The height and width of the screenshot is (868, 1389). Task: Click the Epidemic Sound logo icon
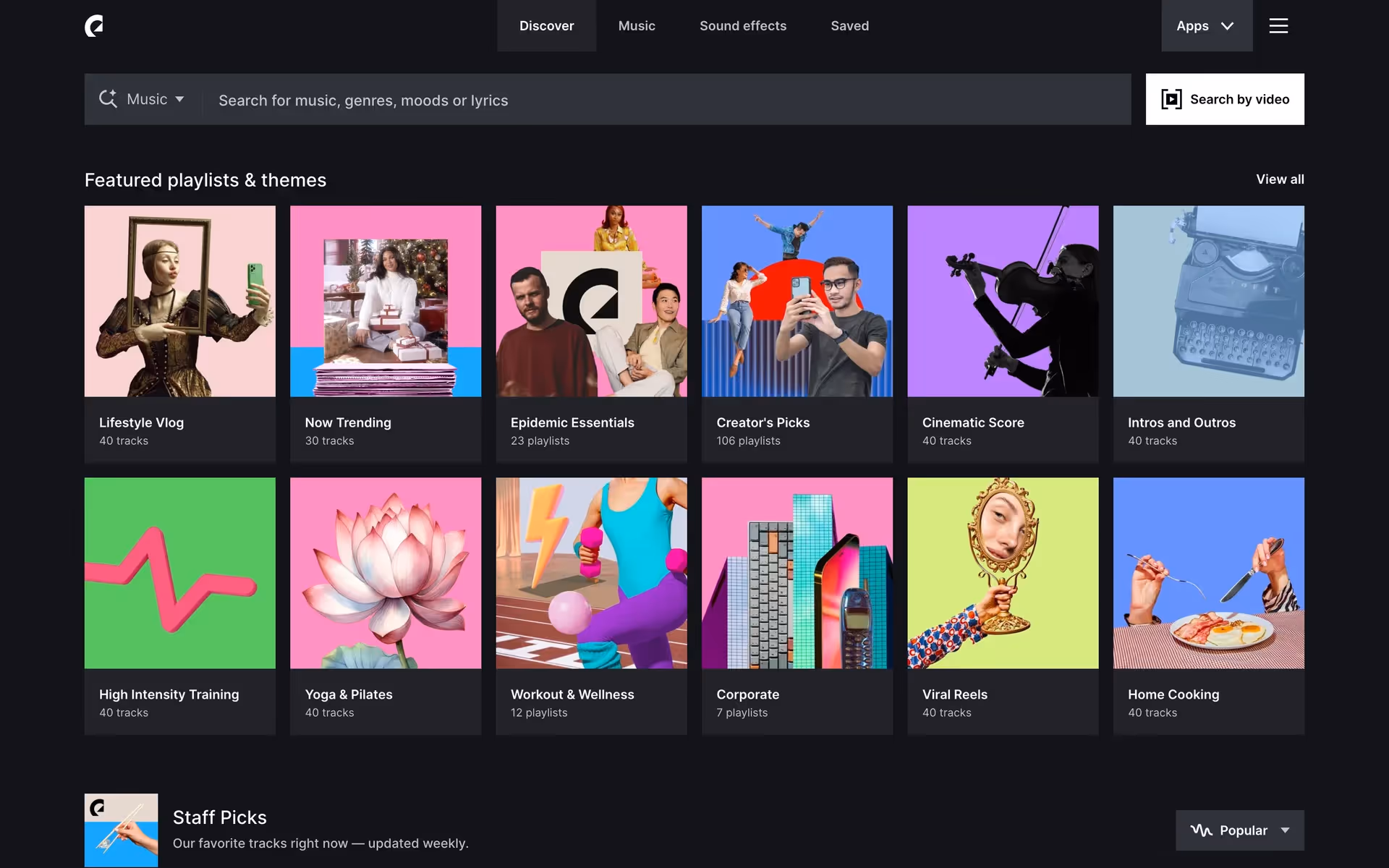[x=94, y=26]
